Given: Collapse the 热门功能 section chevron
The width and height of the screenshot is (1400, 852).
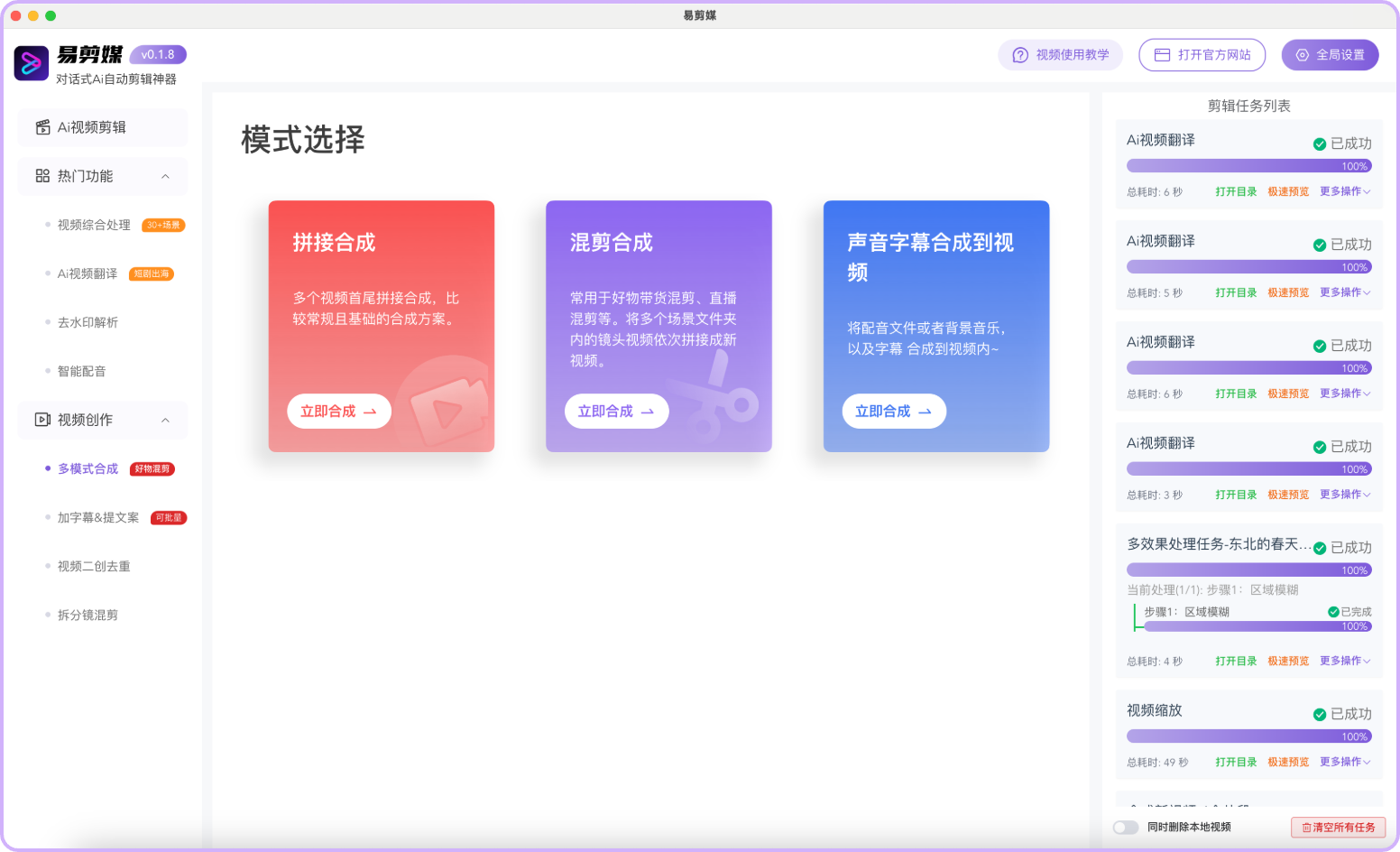Looking at the screenshot, I should click(165, 176).
